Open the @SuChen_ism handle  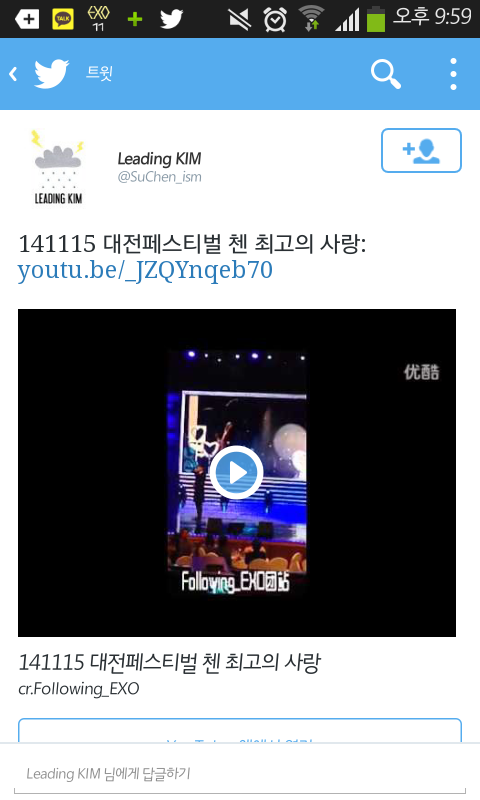coord(160,177)
